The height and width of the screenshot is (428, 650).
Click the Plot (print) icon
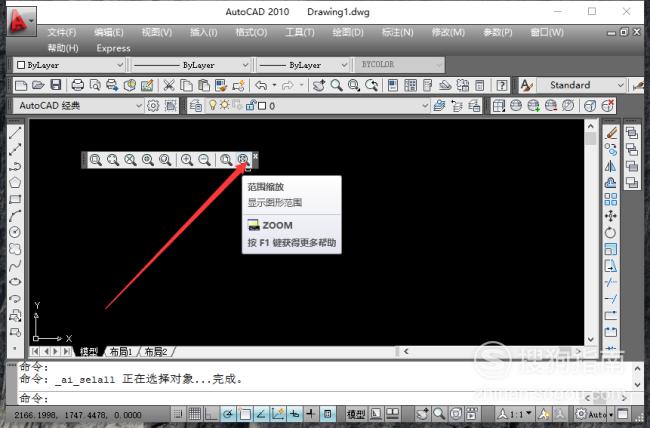78,85
